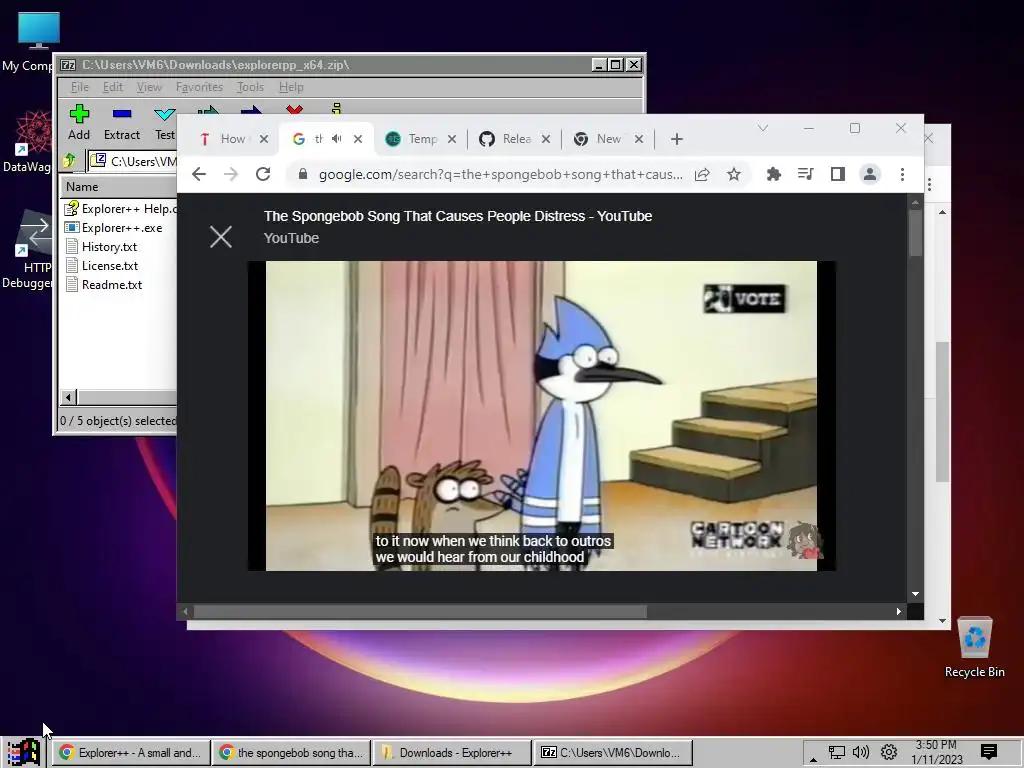
Task: Open the Edit menu in 7-Zip
Action: 112,87
